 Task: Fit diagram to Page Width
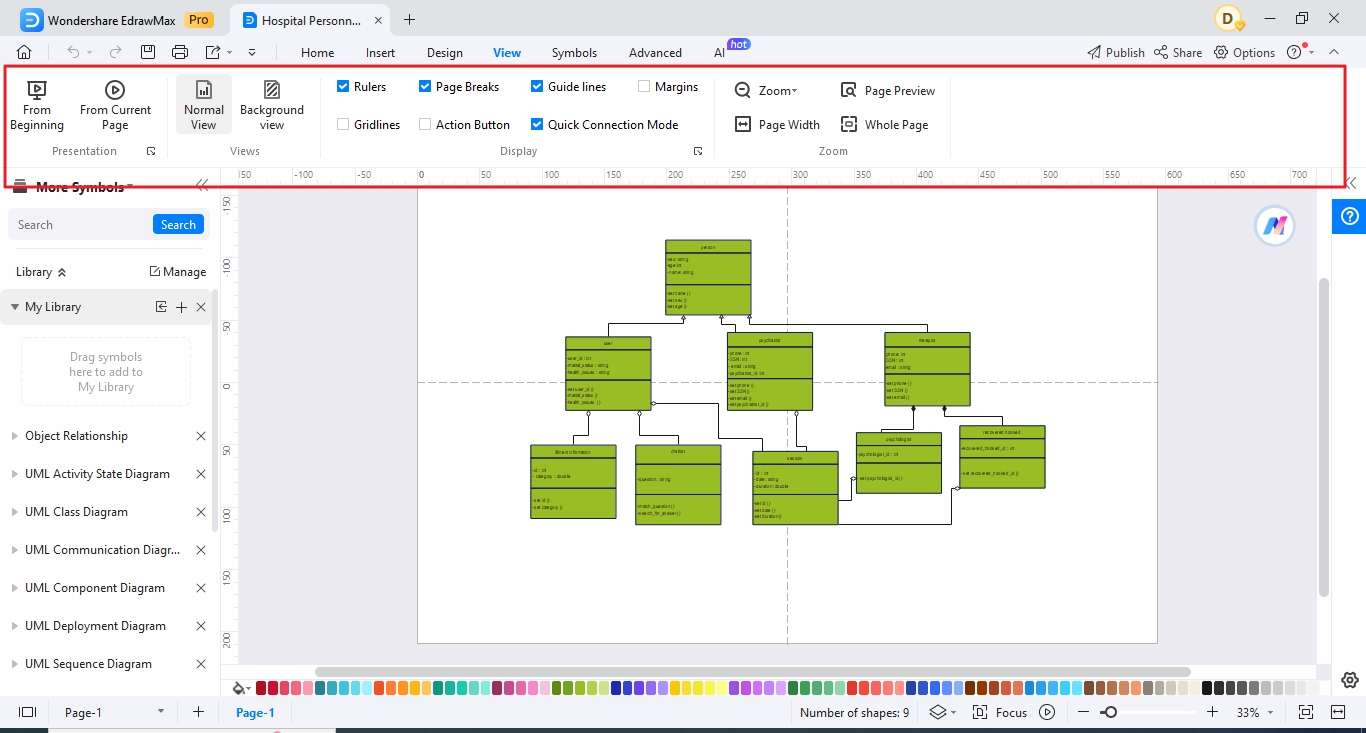tap(778, 125)
